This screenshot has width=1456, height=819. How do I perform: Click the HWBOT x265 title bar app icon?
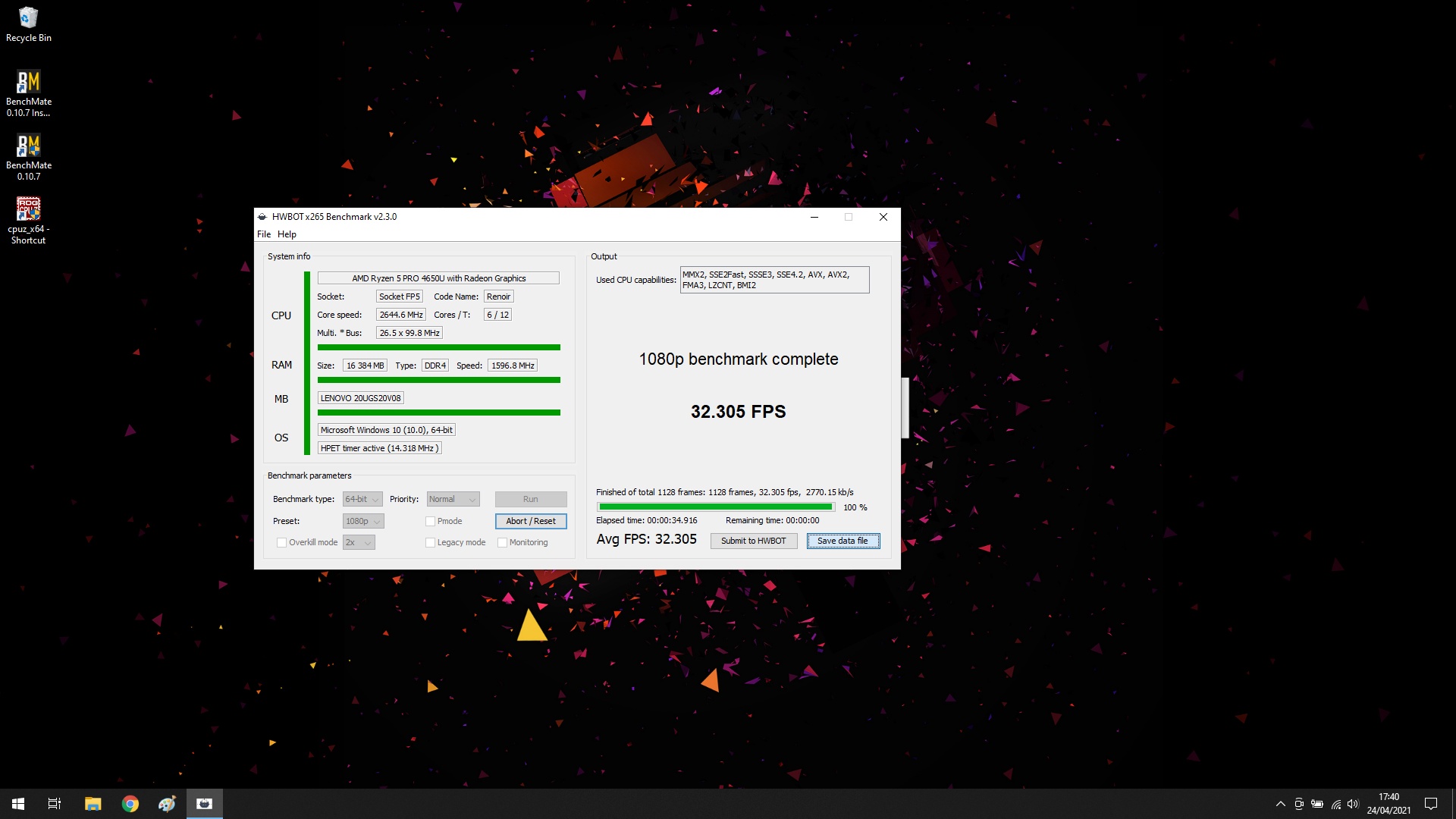click(x=262, y=217)
